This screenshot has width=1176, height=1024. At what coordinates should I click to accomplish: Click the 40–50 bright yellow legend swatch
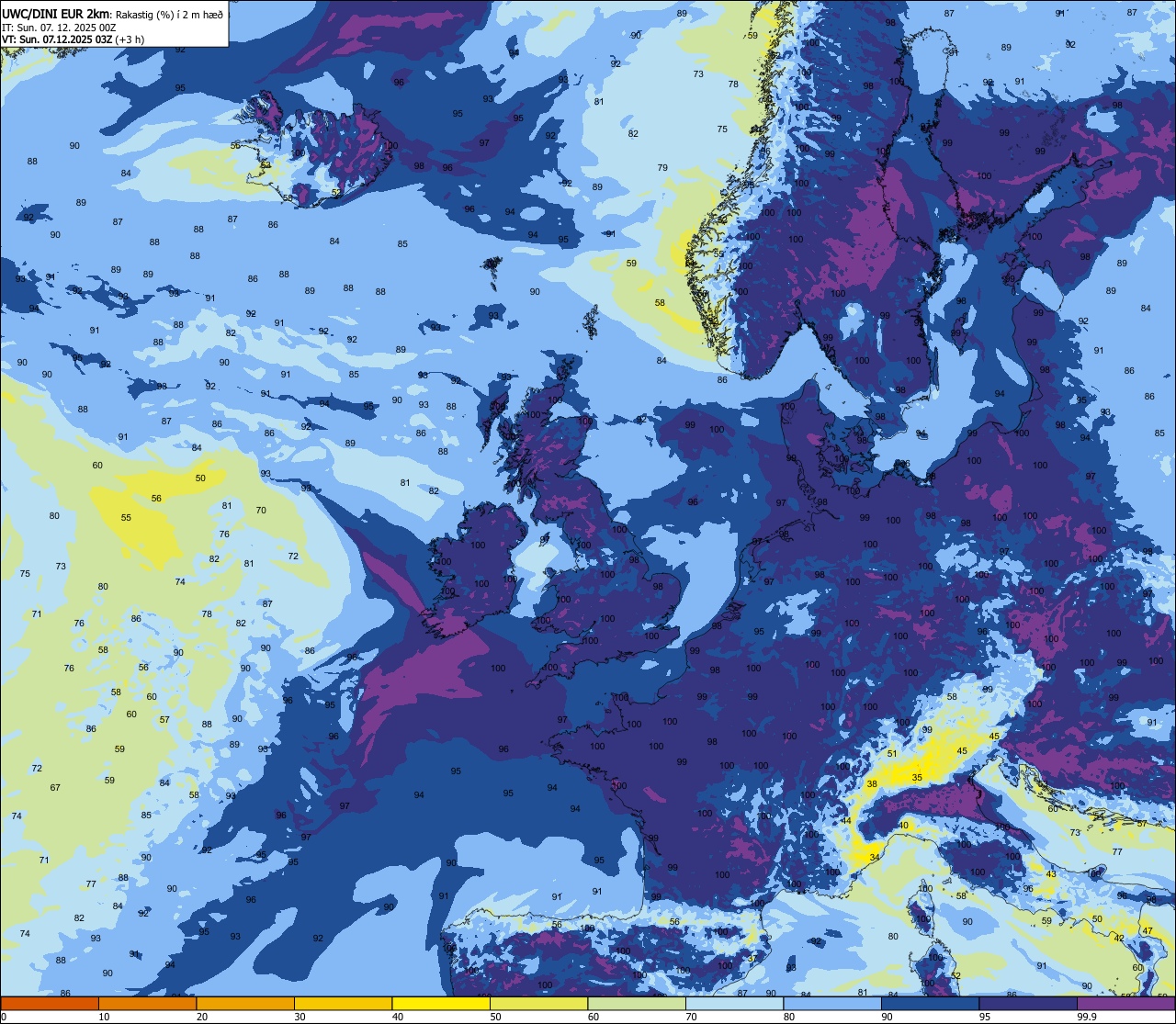pyautogui.click(x=441, y=1003)
